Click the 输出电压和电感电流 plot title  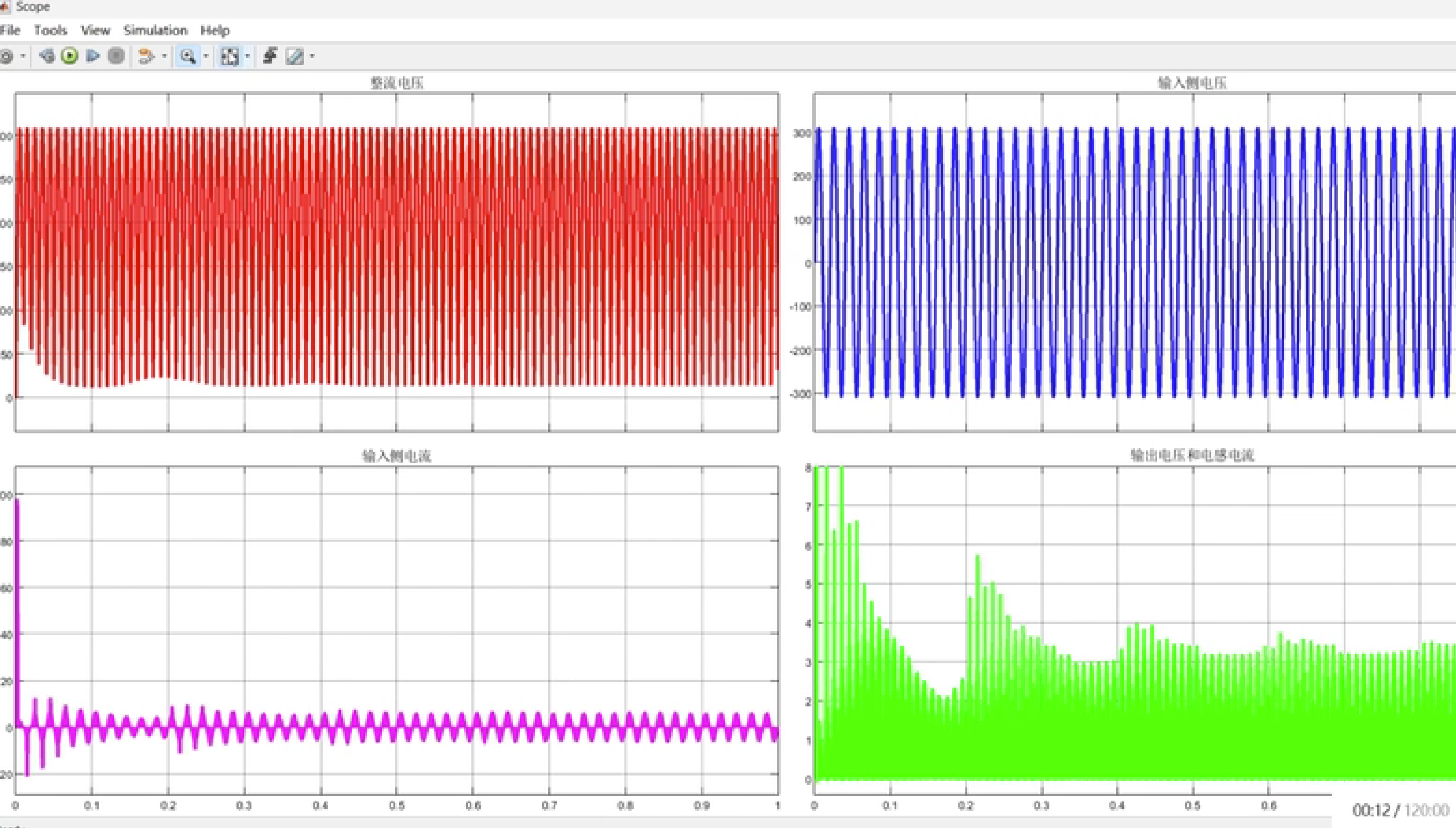pyautogui.click(x=1192, y=455)
